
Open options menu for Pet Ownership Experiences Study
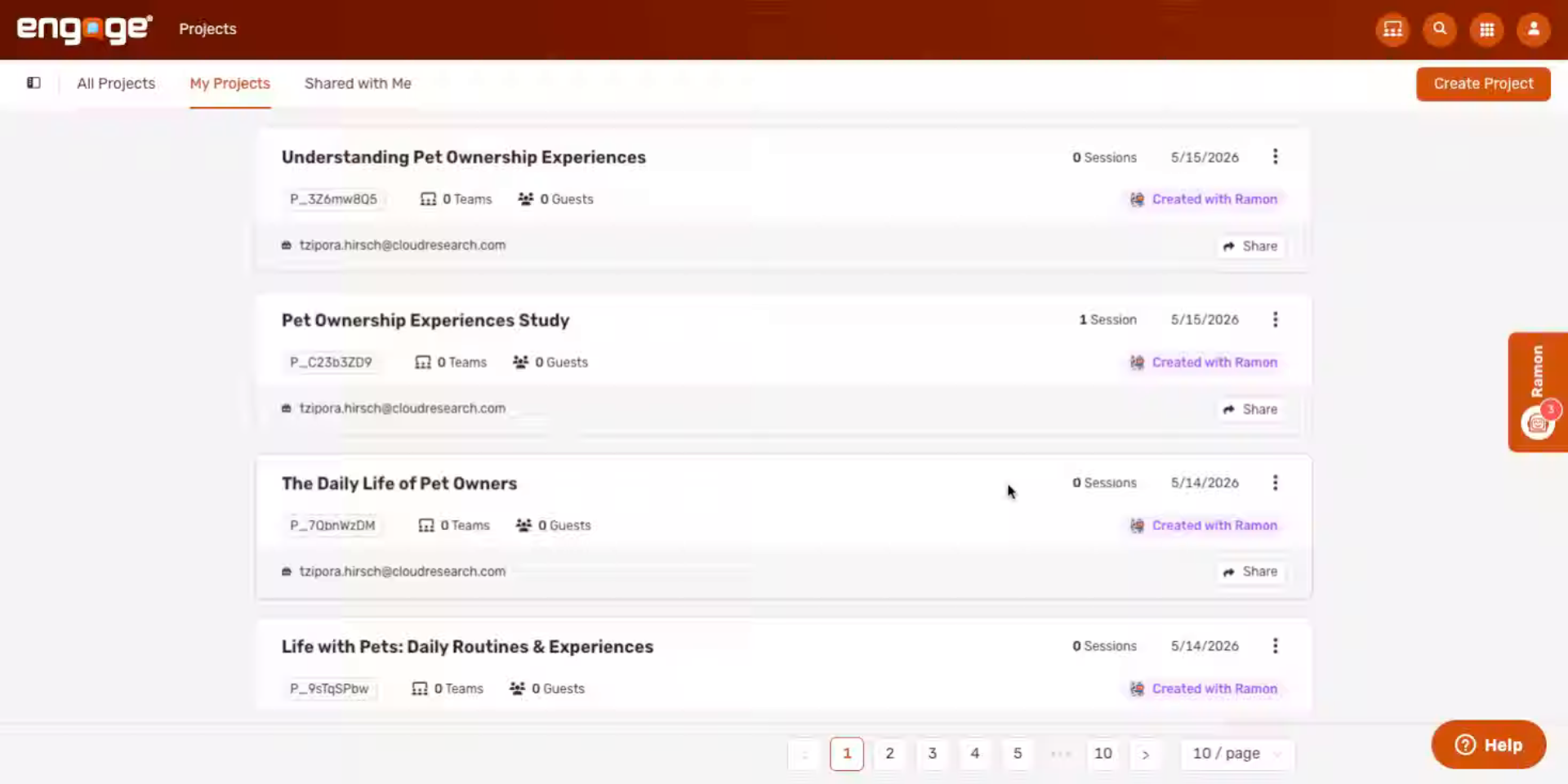[1275, 319]
